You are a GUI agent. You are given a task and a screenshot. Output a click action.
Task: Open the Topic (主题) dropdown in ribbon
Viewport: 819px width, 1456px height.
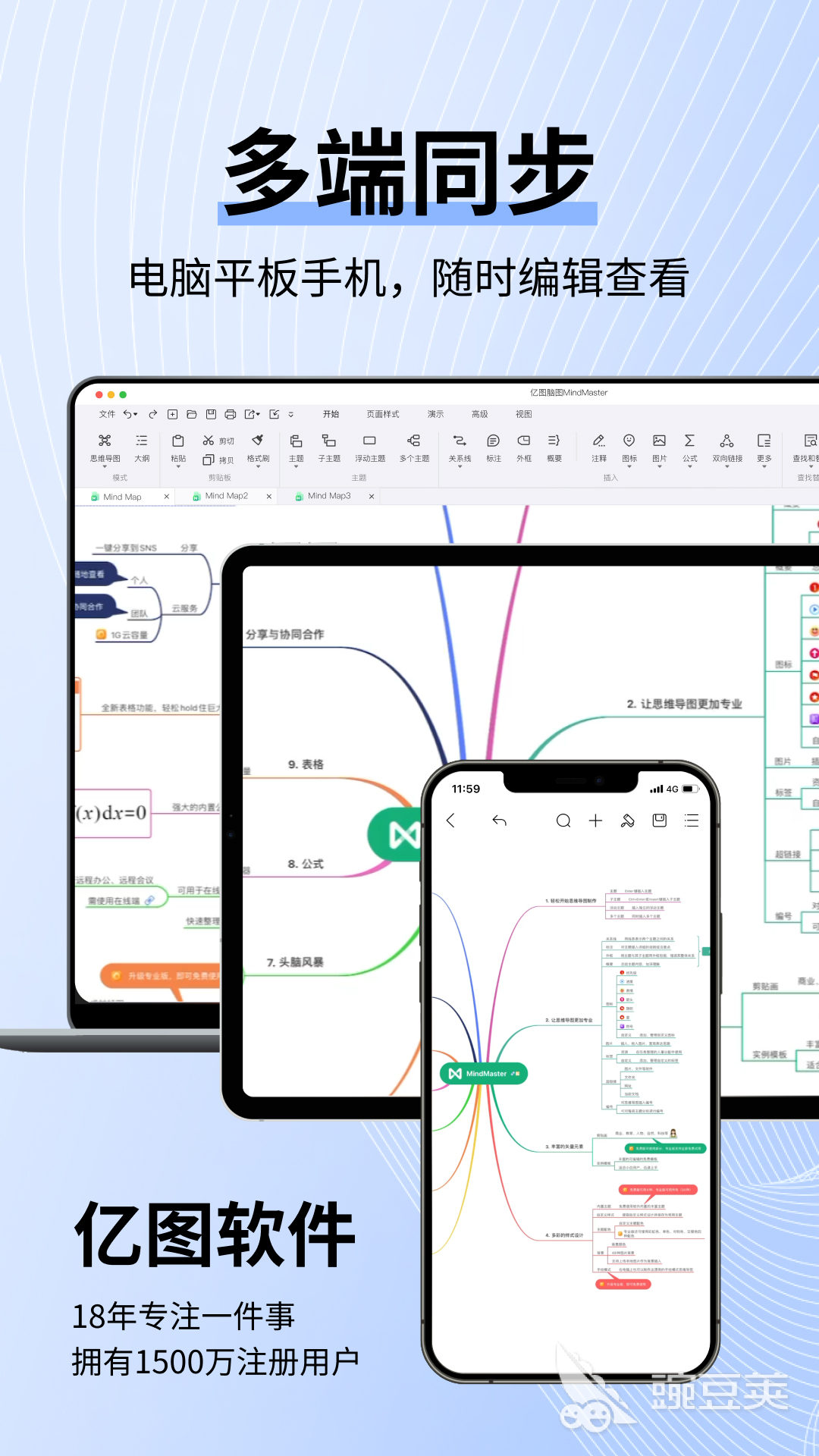pyautogui.click(x=296, y=467)
